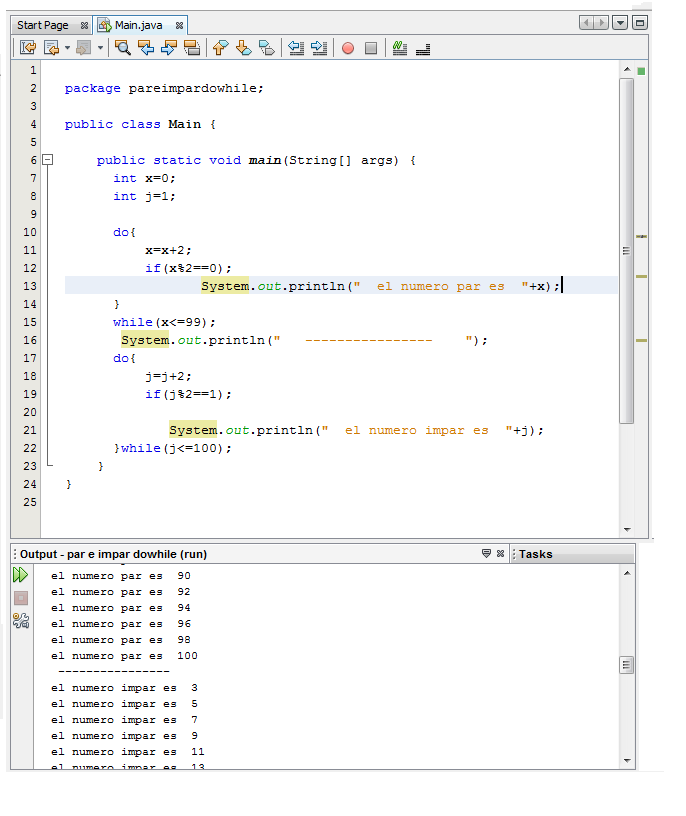The width and height of the screenshot is (686, 816).
Task: Click the top error stripe warning mark
Action: 641,236
